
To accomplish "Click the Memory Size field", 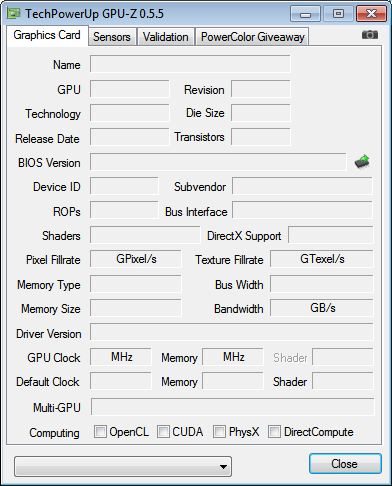I will [136, 308].
